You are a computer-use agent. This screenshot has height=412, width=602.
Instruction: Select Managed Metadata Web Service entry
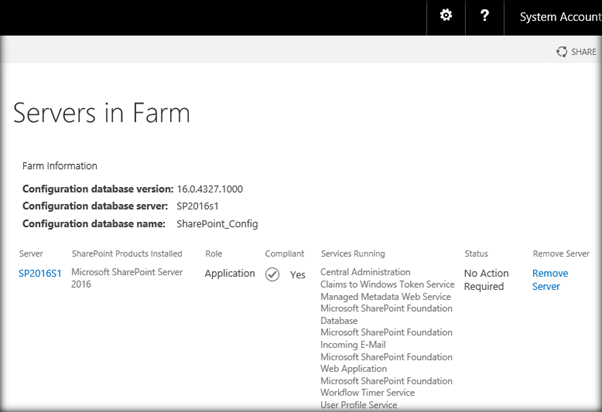click(385, 296)
